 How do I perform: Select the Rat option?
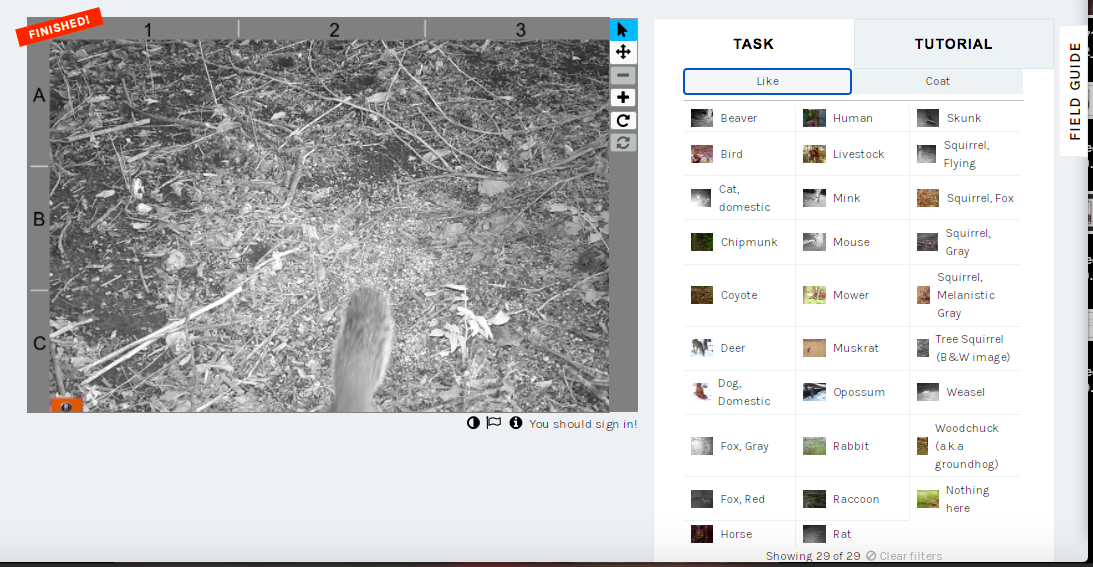(x=852, y=534)
